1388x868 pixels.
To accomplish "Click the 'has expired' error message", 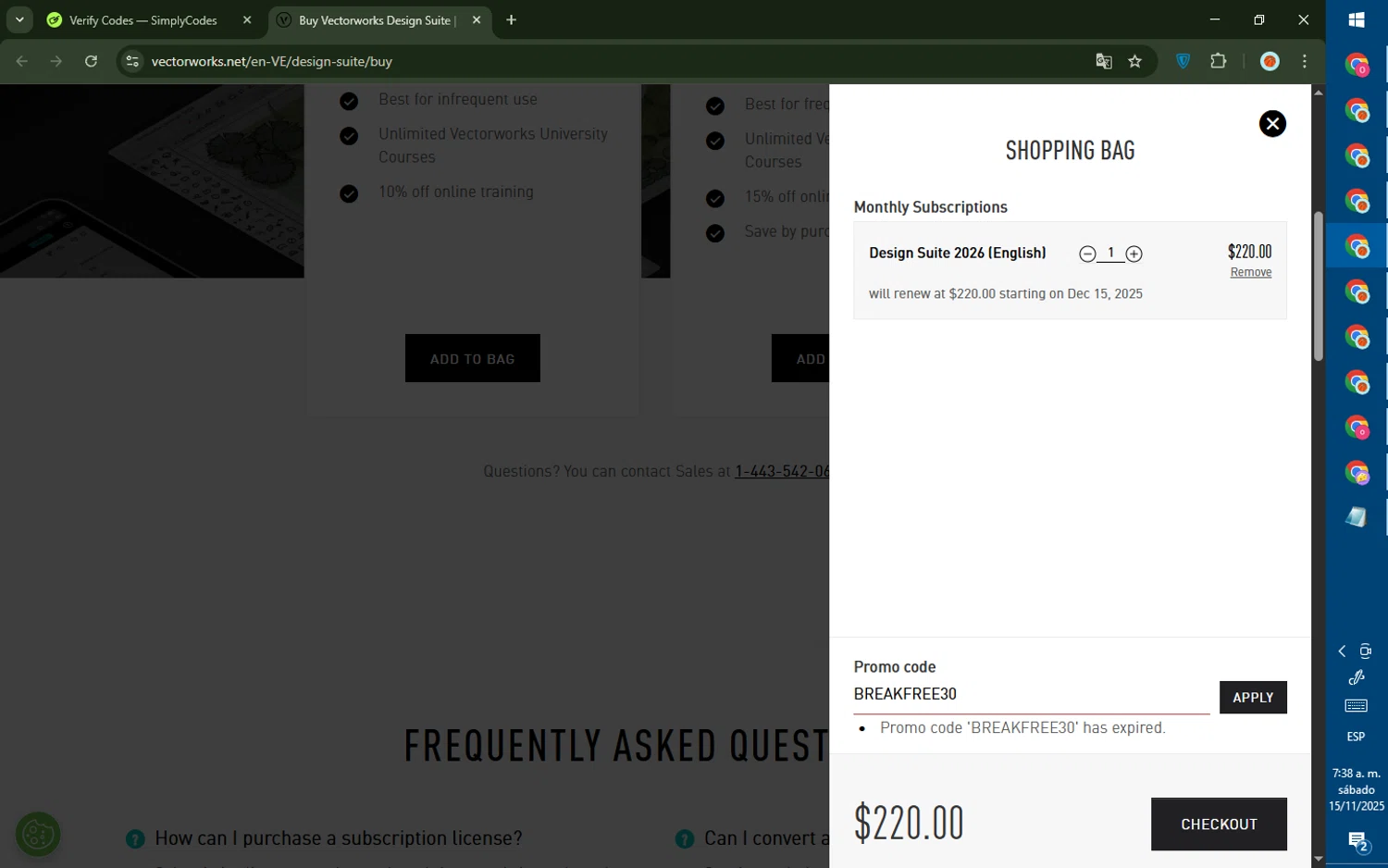I will coord(1022,728).
